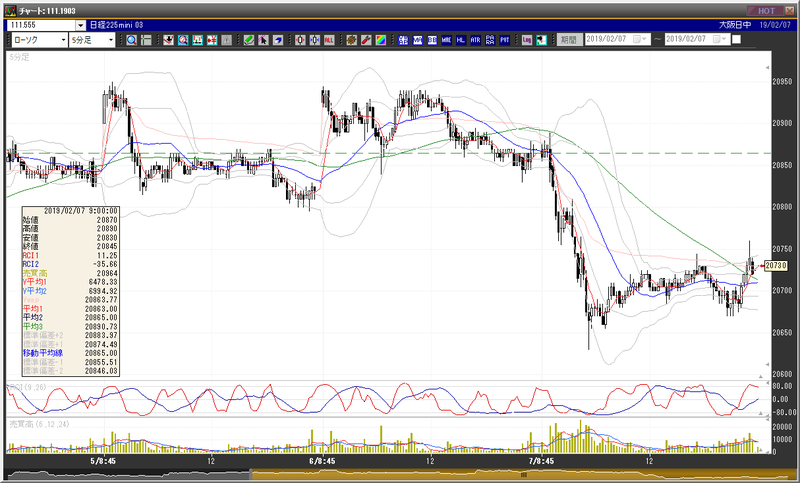Tick the checkbox after end date
800x483 pixels.
[x=736, y=39]
